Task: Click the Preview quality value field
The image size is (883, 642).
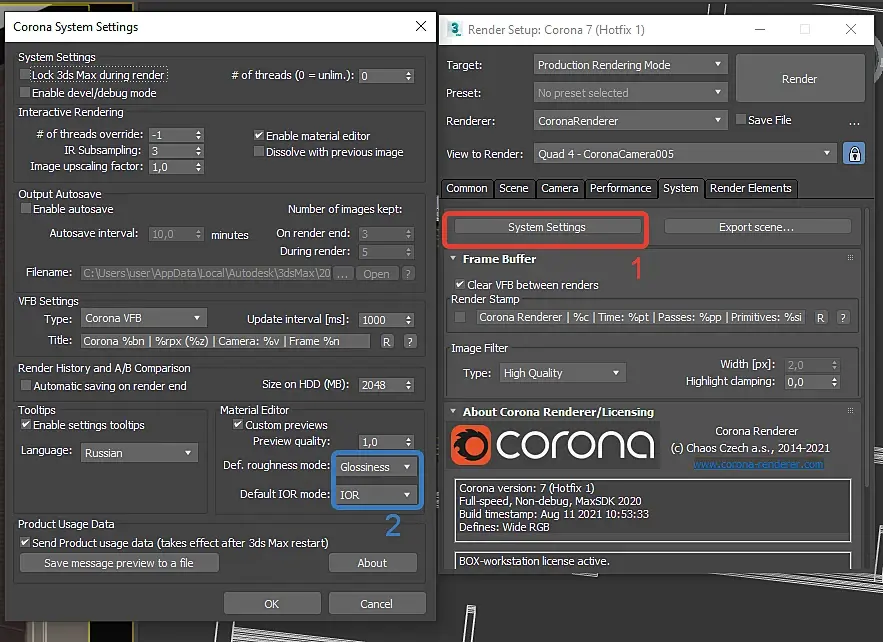Action: click(x=381, y=442)
